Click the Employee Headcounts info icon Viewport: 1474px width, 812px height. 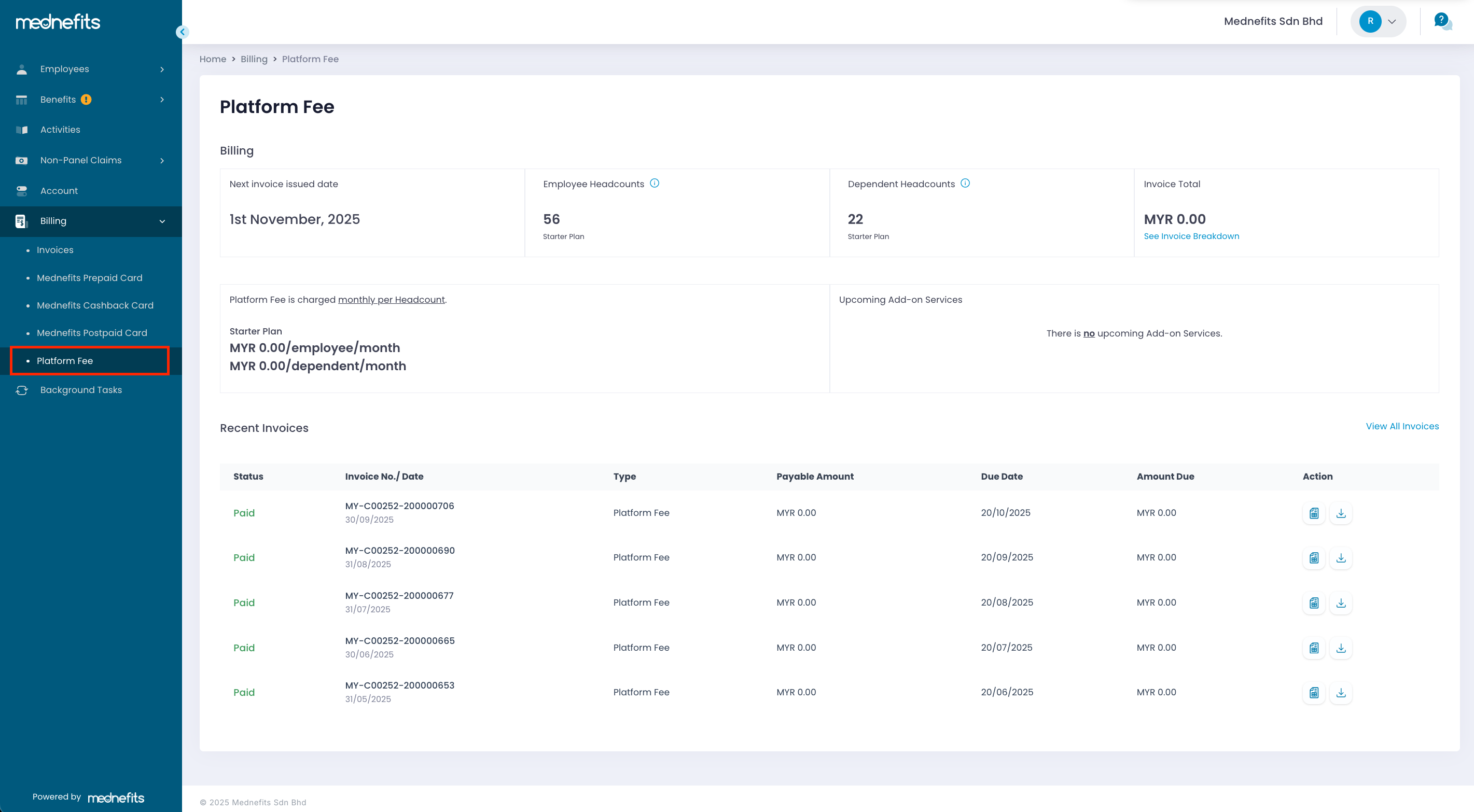click(x=655, y=184)
